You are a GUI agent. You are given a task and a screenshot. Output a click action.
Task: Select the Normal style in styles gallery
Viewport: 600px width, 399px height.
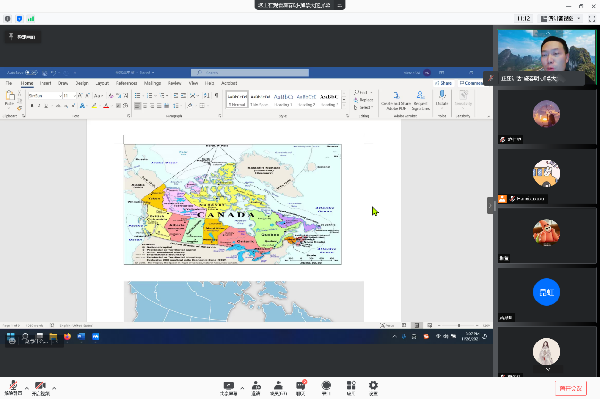[x=237, y=99]
